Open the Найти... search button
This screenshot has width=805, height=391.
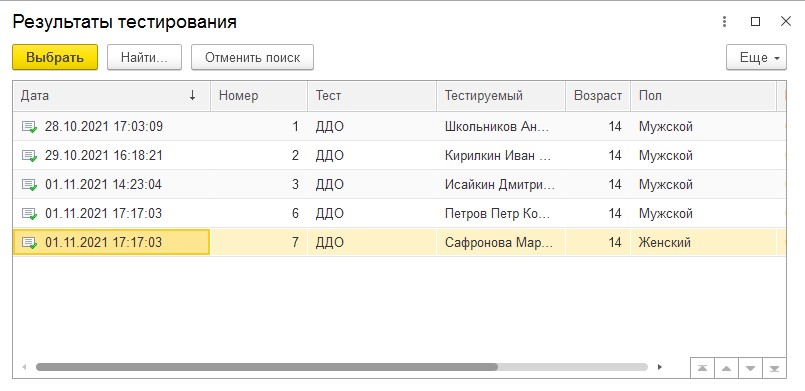(x=144, y=57)
